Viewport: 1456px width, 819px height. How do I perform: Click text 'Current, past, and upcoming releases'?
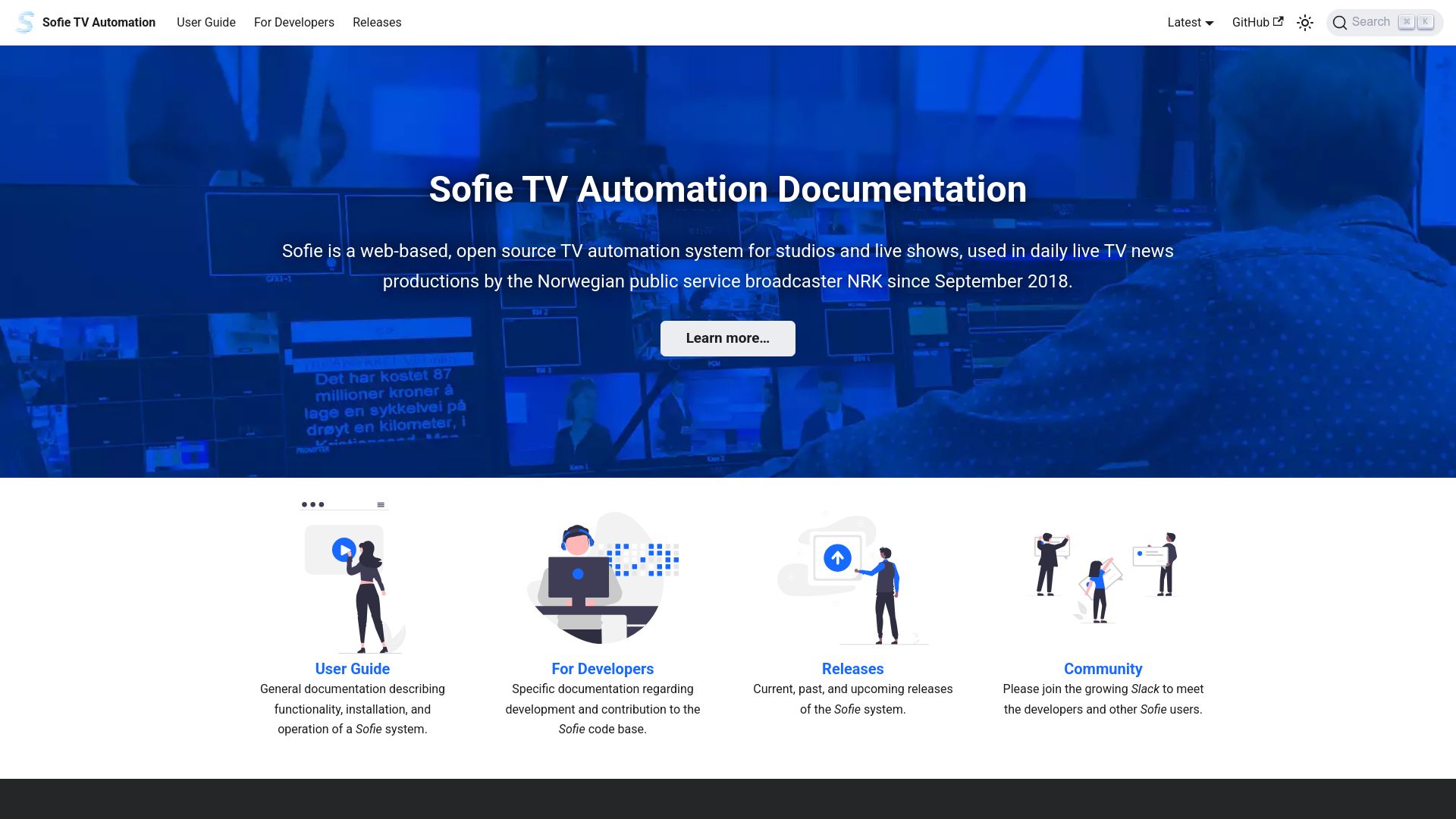[853, 689]
